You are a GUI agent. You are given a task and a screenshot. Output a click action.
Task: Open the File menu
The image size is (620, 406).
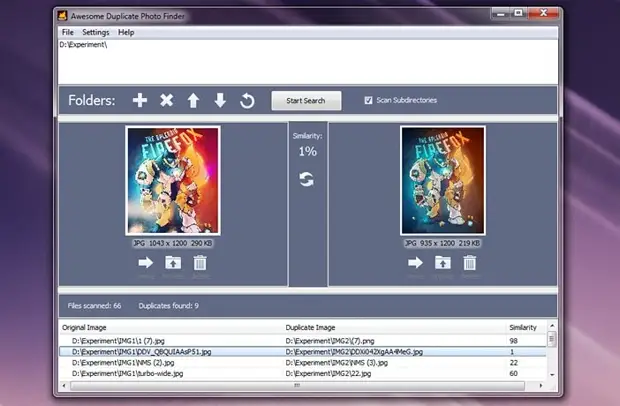(x=67, y=32)
